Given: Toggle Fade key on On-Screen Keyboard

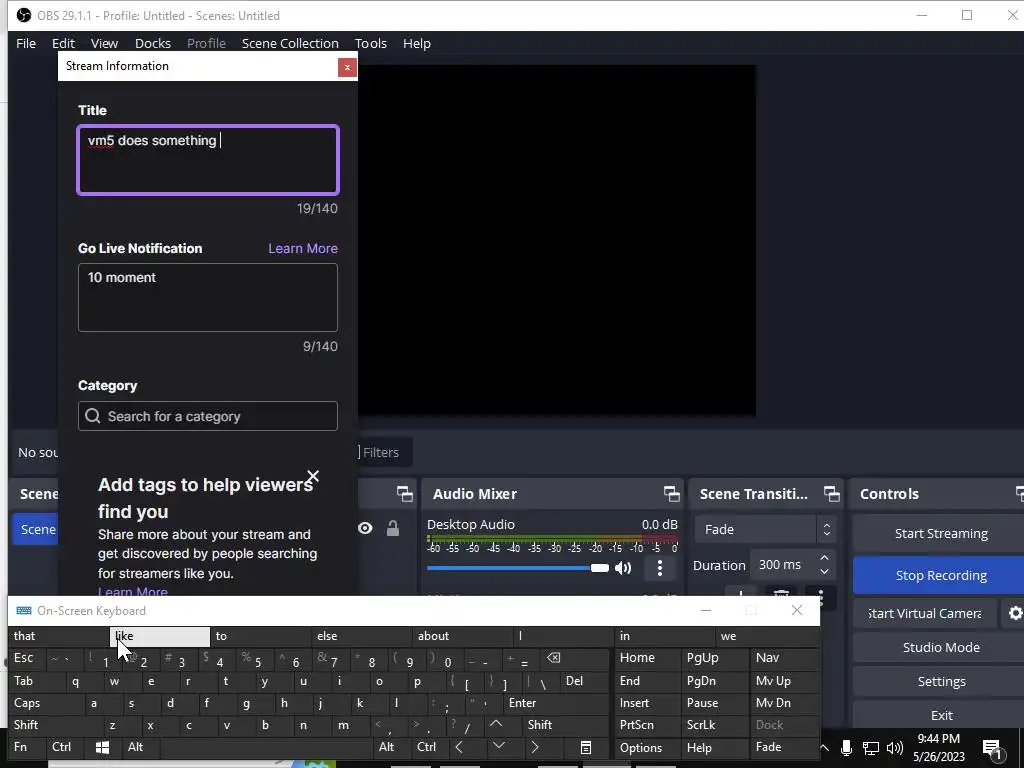Looking at the screenshot, I should [x=784, y=747].
